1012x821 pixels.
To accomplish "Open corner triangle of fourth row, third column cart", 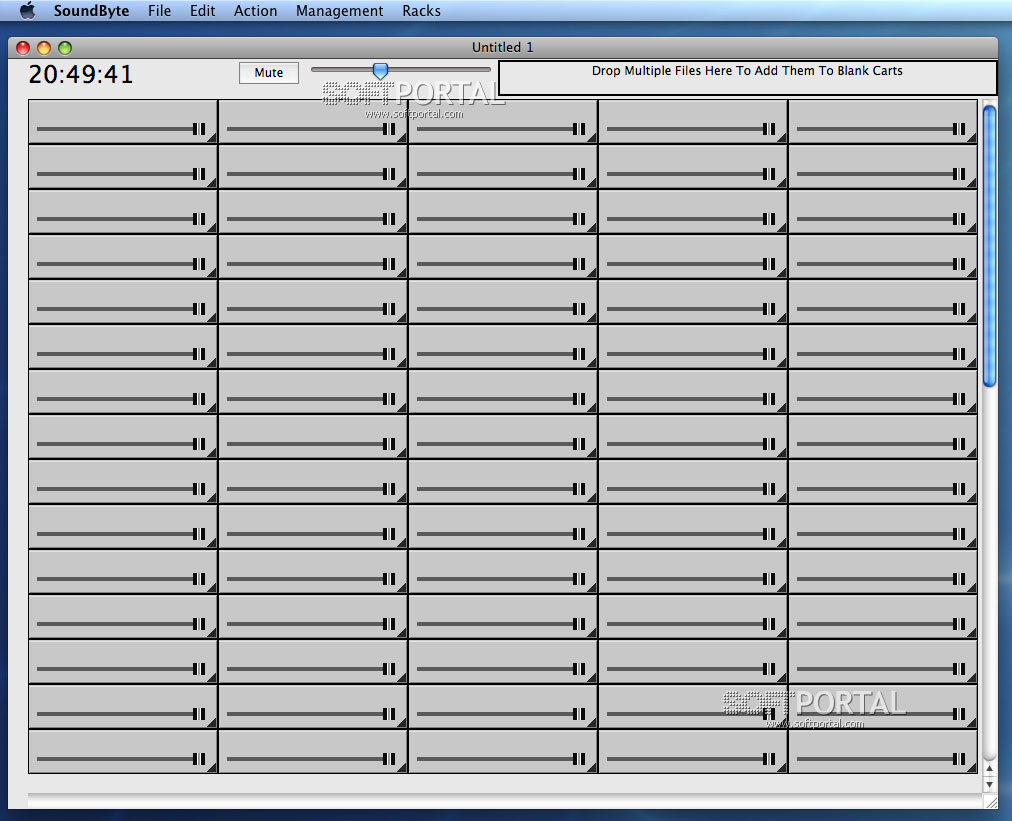I will pos(592,273).
